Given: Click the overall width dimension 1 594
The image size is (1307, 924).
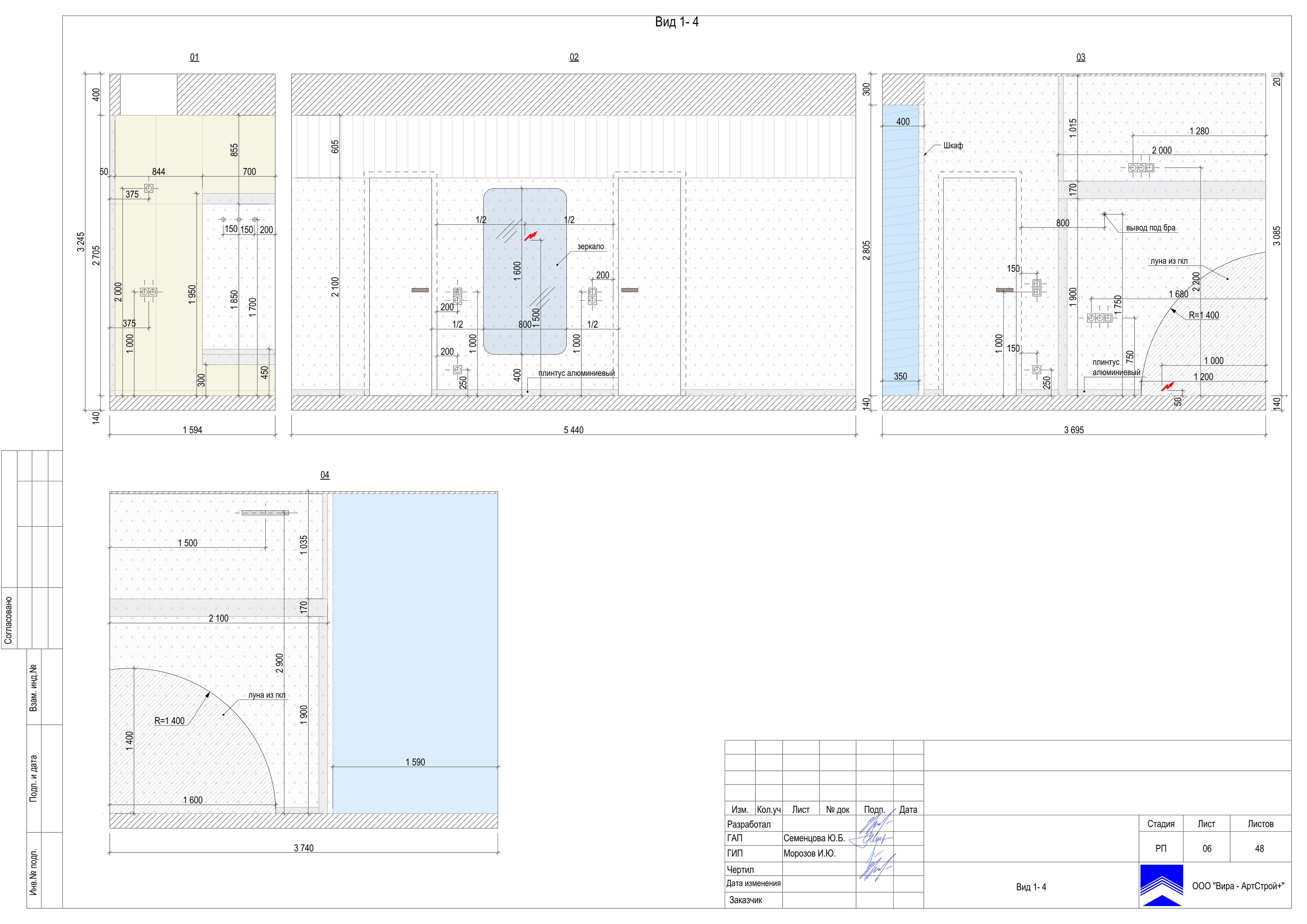Looking at the screenshot, I should [192, 430].
